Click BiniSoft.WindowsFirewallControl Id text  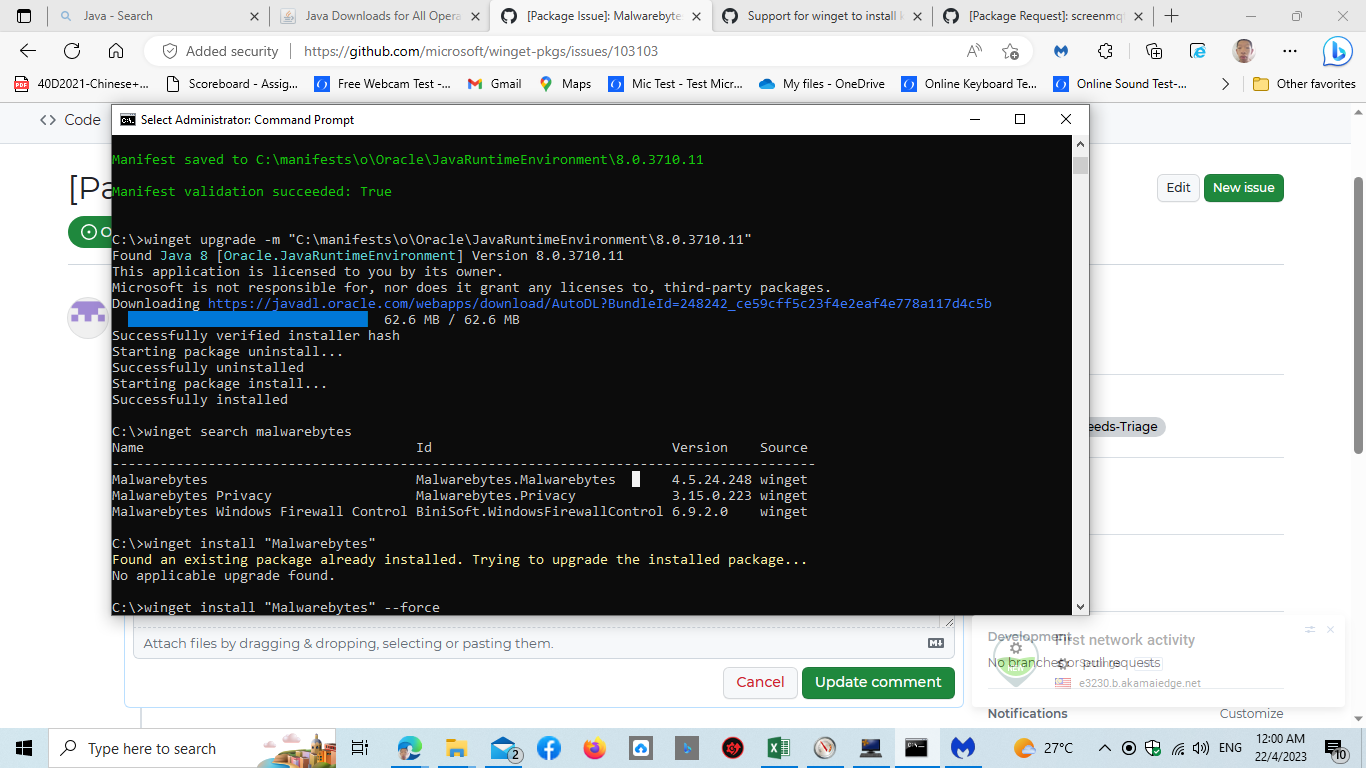click(x=540, y=512)
